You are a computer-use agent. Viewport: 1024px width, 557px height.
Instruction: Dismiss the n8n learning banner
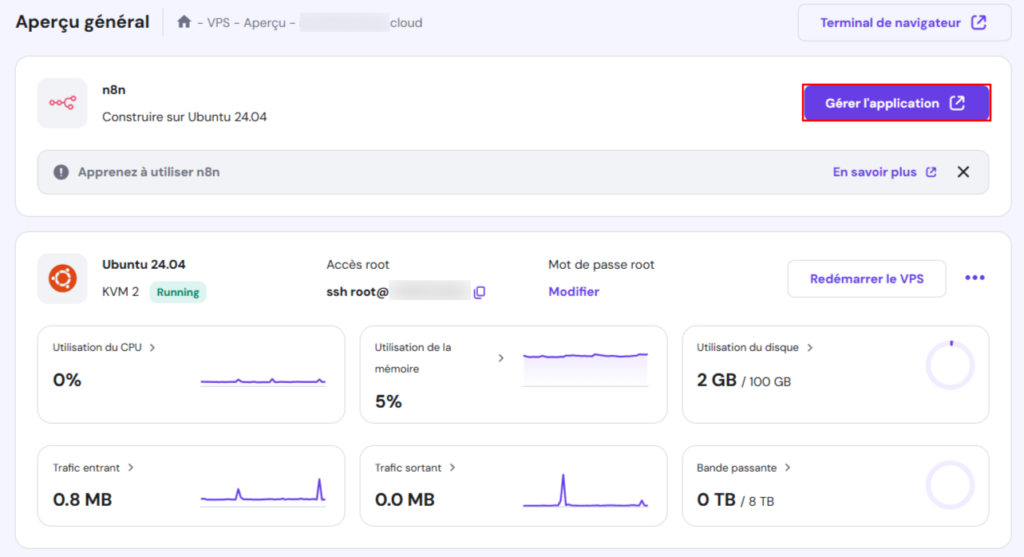point(963,172)
